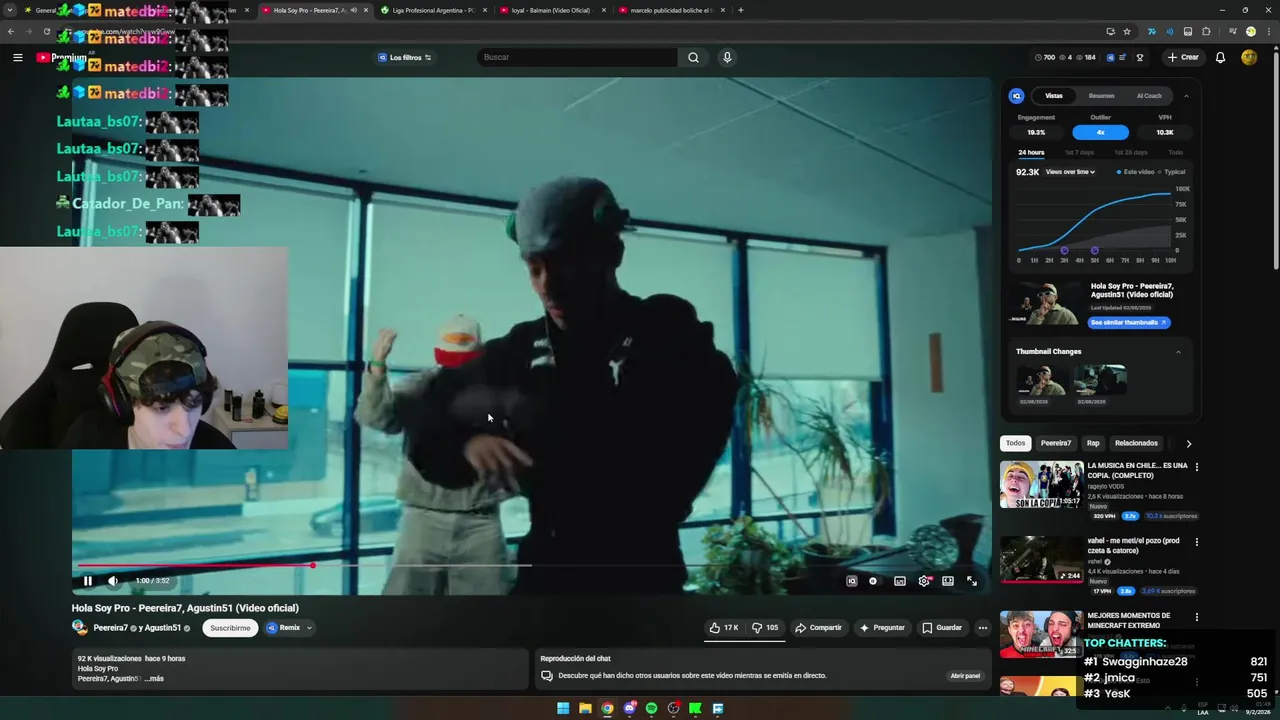Click the VPH 10.3K pill
Image resolution: width=1280 pixels, height=720 pixels.
click(1165, 132)
